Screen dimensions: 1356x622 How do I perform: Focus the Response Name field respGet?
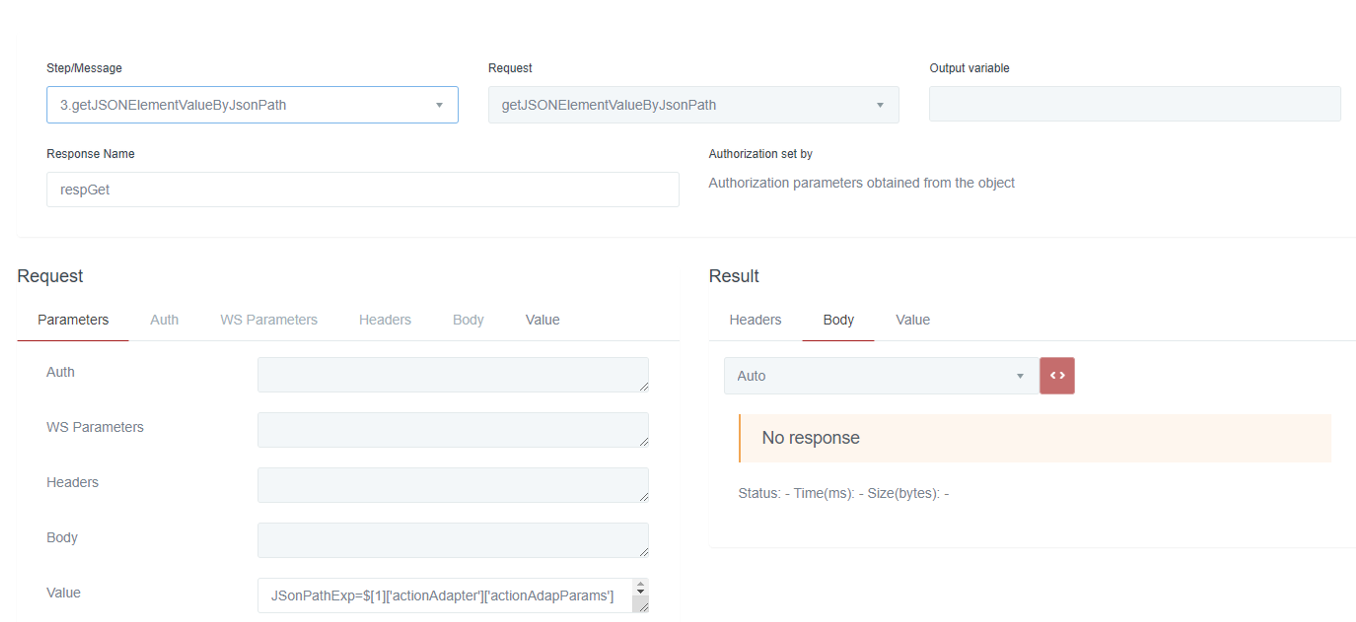click(362, 189)
